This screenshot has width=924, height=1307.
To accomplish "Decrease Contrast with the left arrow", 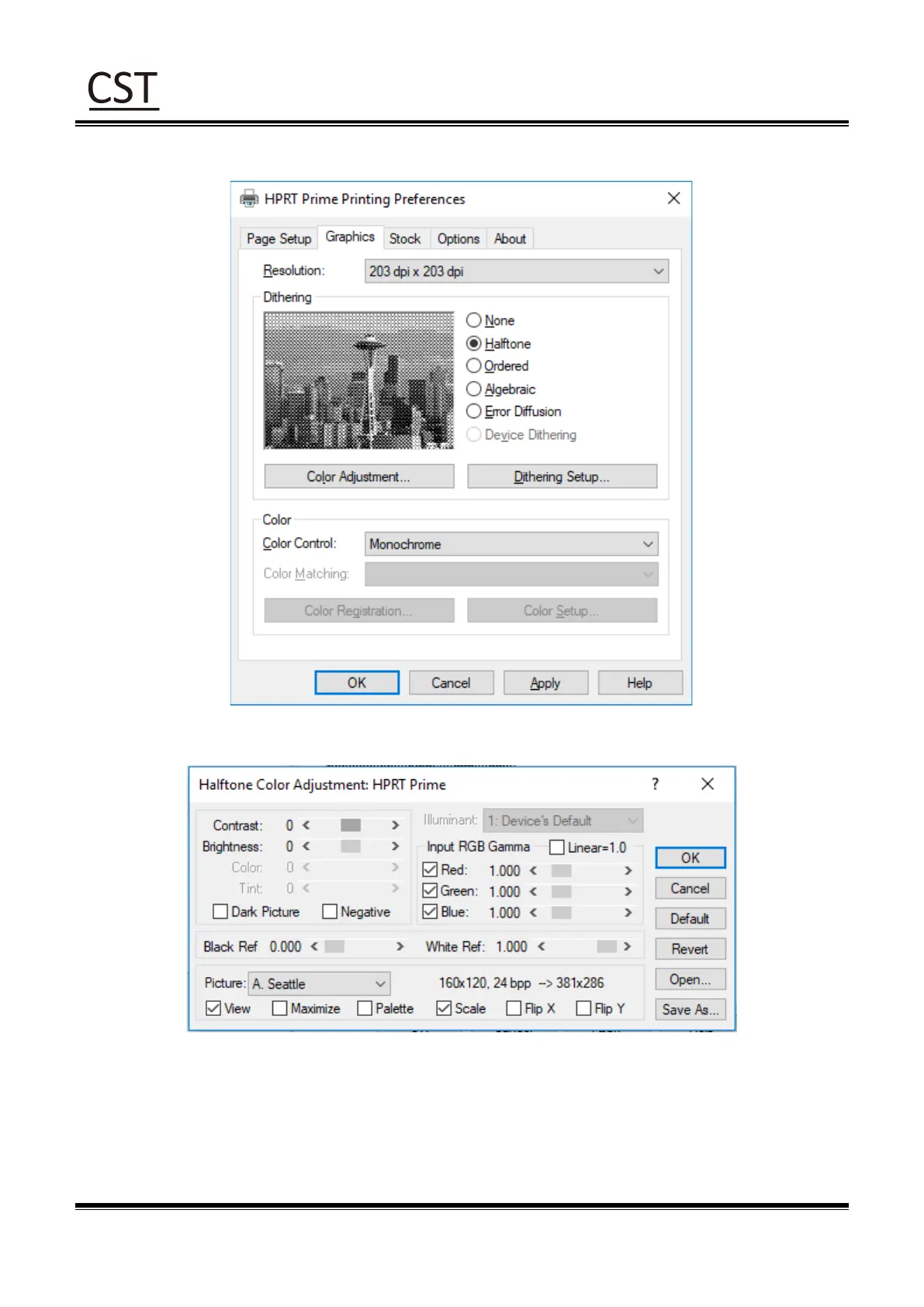I will pos(306,825).
